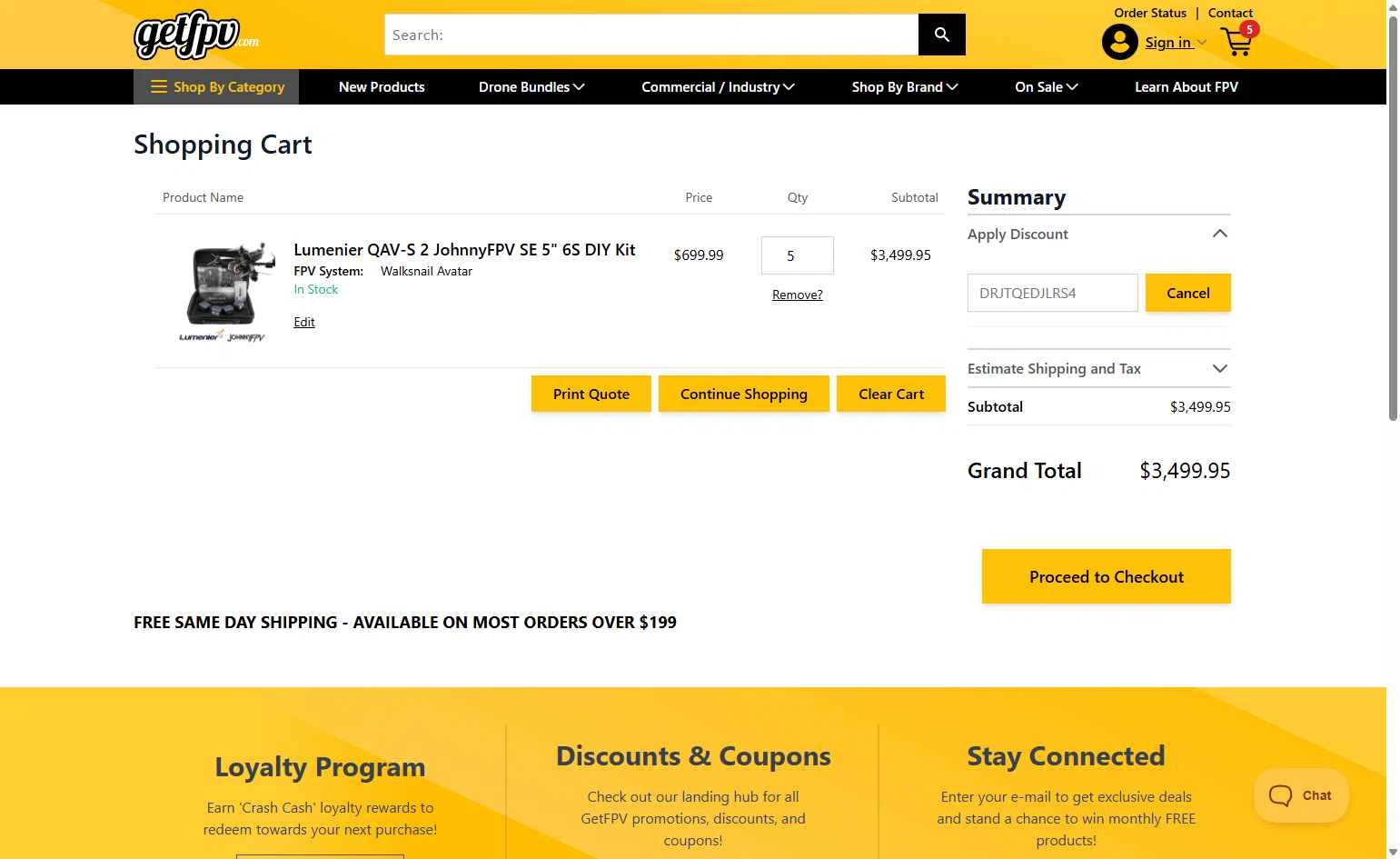Open the shopping cart icon
Image resolution: width=1400 pixels, height=859 pixels.
[x=1236, y=42]
